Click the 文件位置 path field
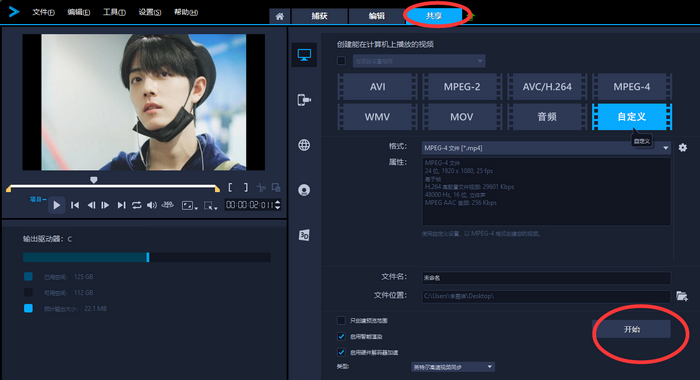Screen dimensions: 700x380 coord(546,296)
